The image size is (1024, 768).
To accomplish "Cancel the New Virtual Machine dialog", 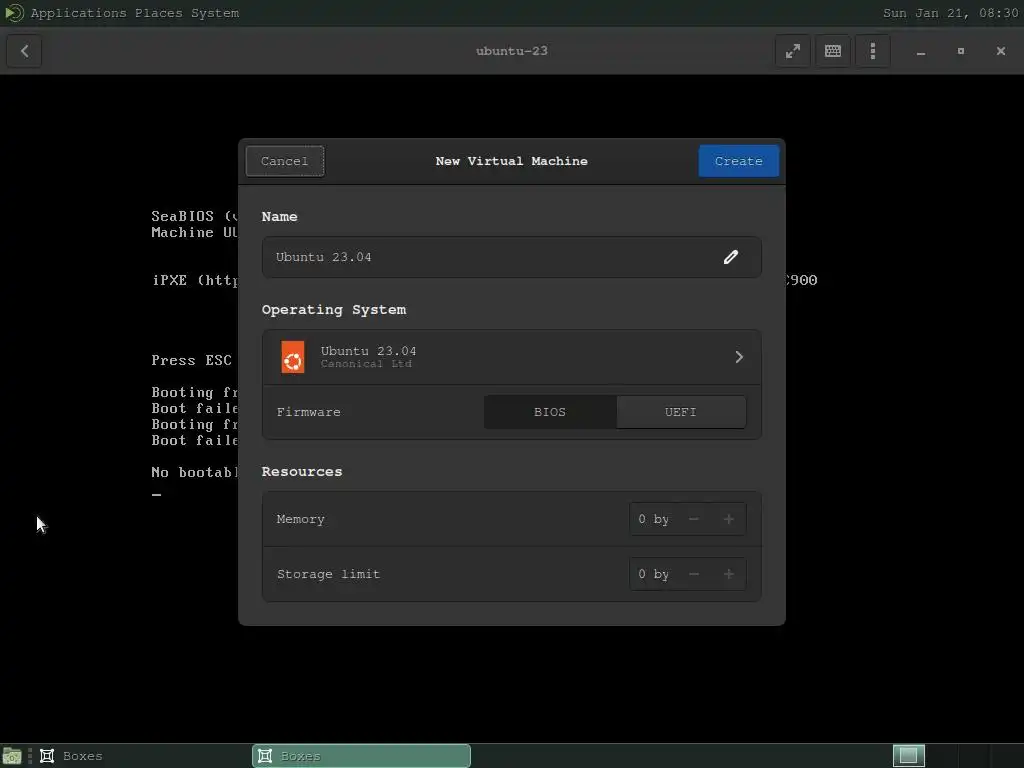I will point(285,161).
